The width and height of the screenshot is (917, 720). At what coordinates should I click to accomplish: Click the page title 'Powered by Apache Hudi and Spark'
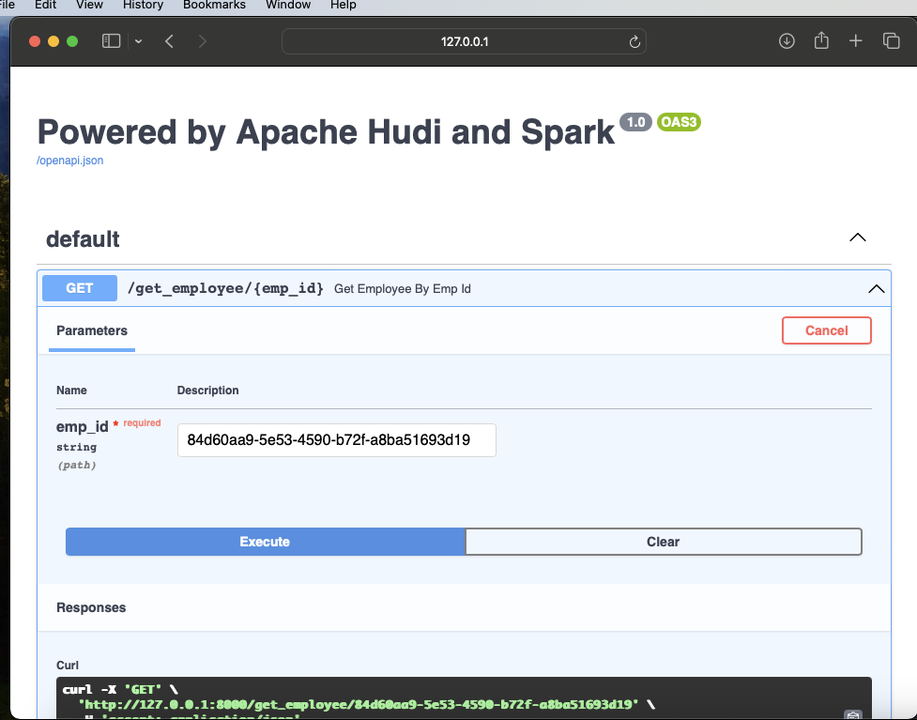326,132
